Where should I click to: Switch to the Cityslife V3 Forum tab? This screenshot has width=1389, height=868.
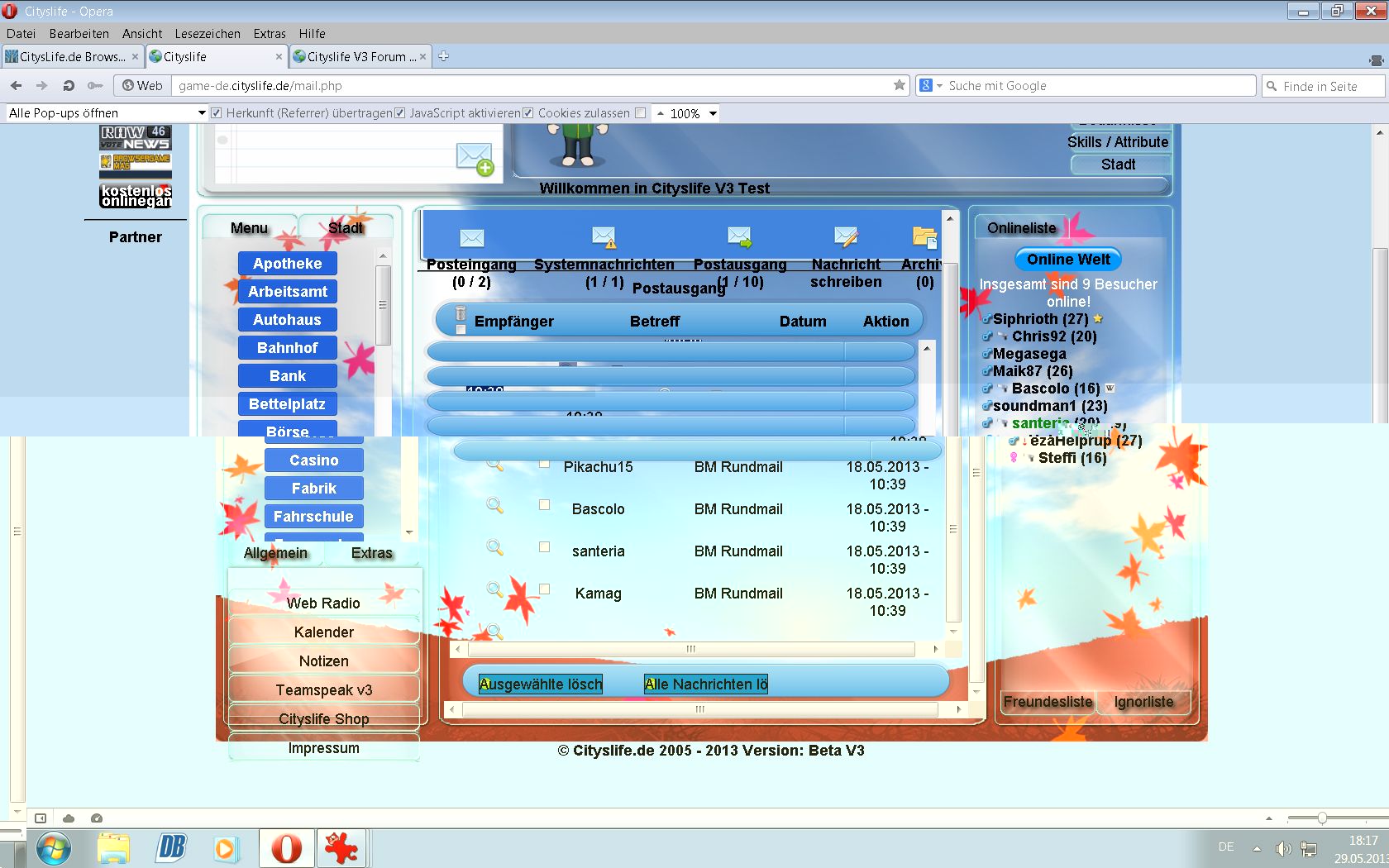tap(357, 57)
